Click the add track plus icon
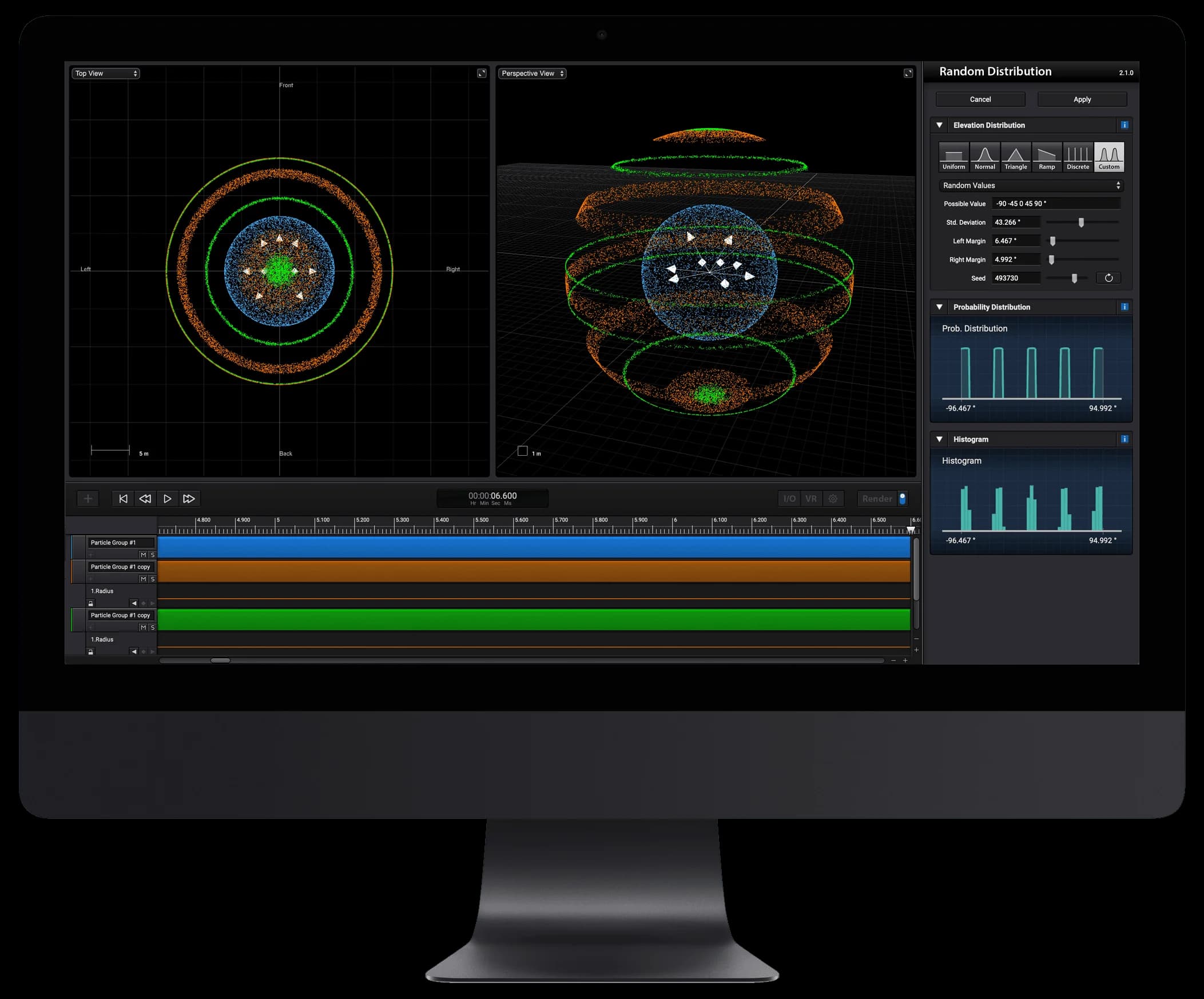1204x999 pixels. [88, 498]
